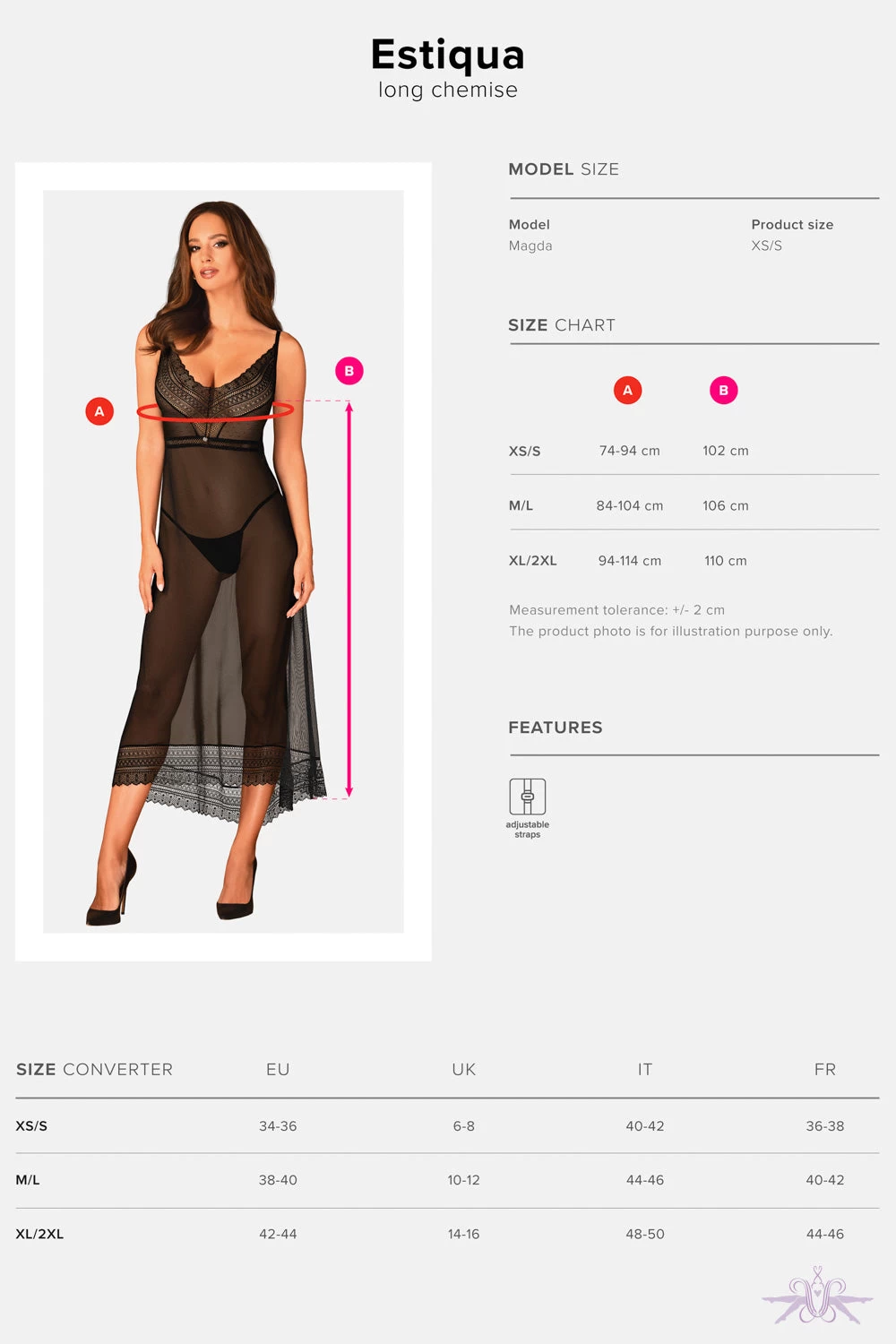The width and height of the screenshot is (896, 1344).
Task: Select the XL/2XL row in the size chart
Action: (694, 561)
